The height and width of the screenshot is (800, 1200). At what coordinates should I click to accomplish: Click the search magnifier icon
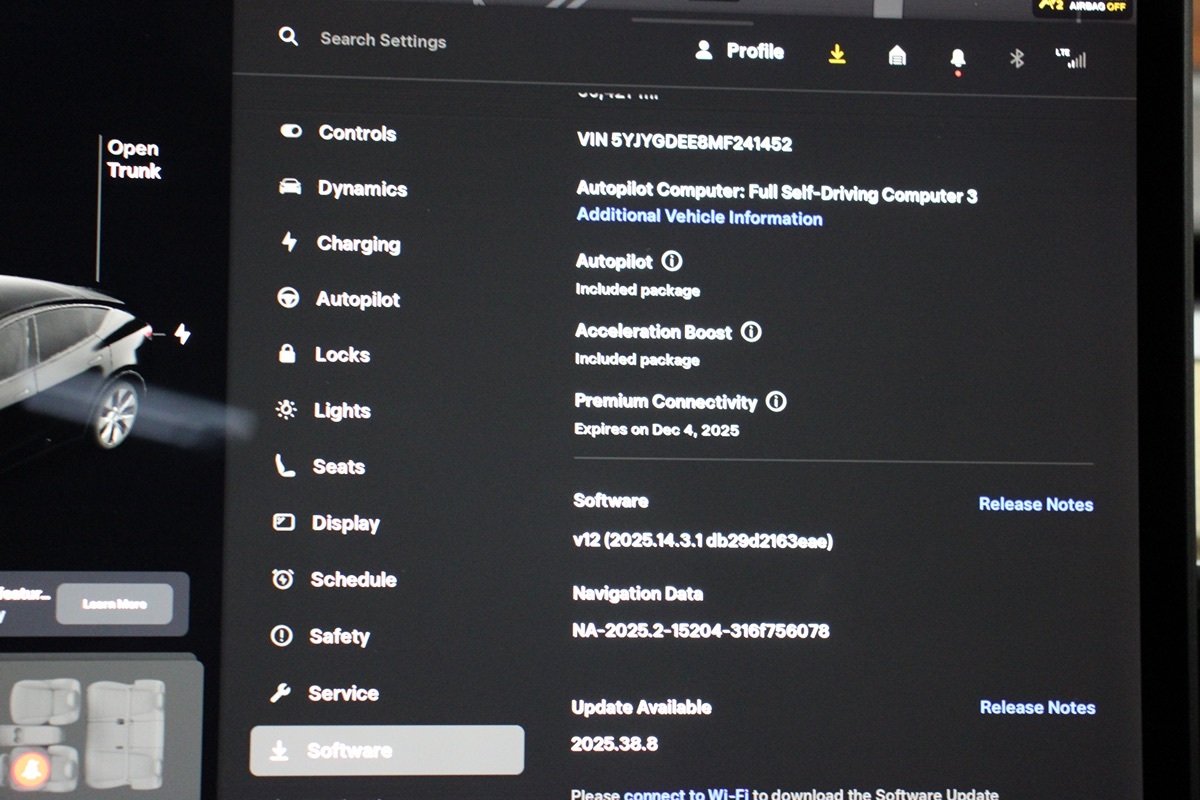(288, 37)
